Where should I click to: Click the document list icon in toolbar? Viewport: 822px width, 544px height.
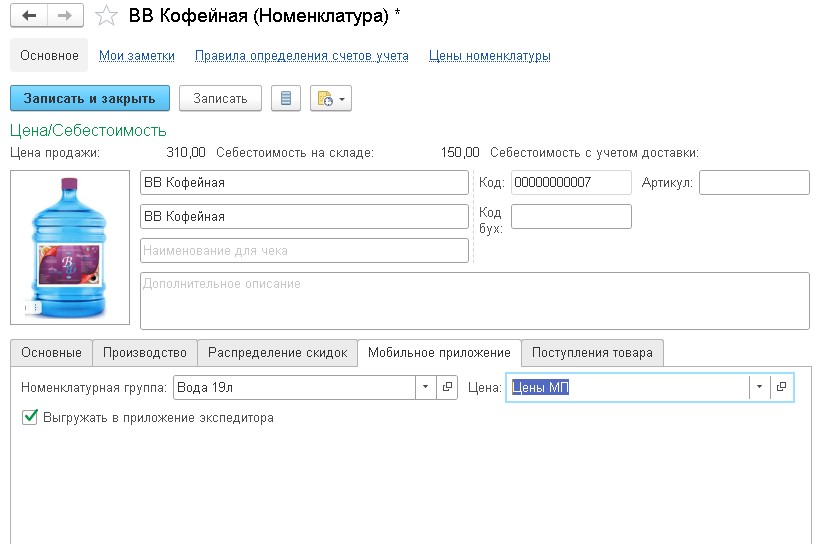(287, 98)
